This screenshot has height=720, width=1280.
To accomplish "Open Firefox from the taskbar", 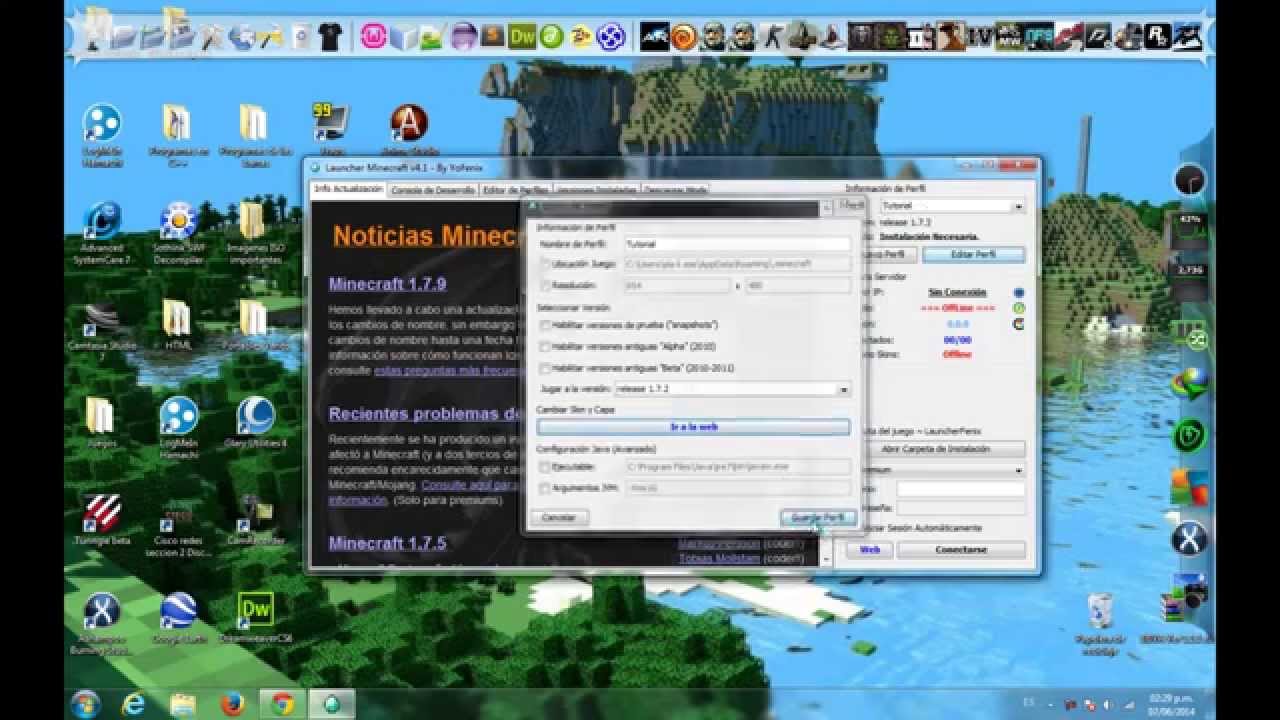I will coord(233,704).
